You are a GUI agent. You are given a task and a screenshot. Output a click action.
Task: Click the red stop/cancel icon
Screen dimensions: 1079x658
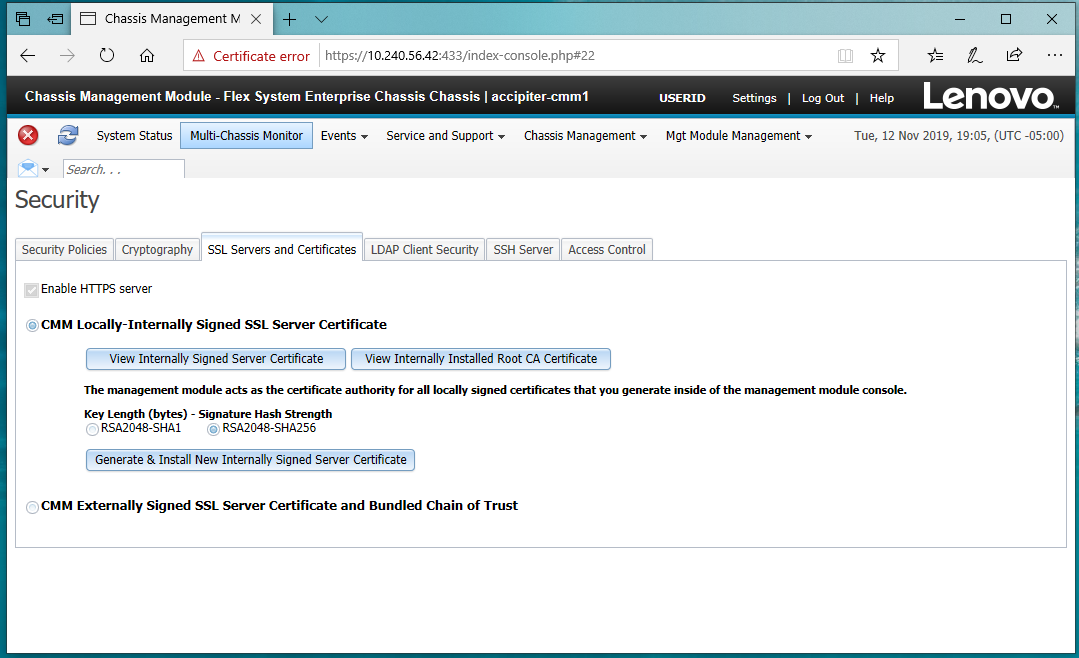coord(28,135)
